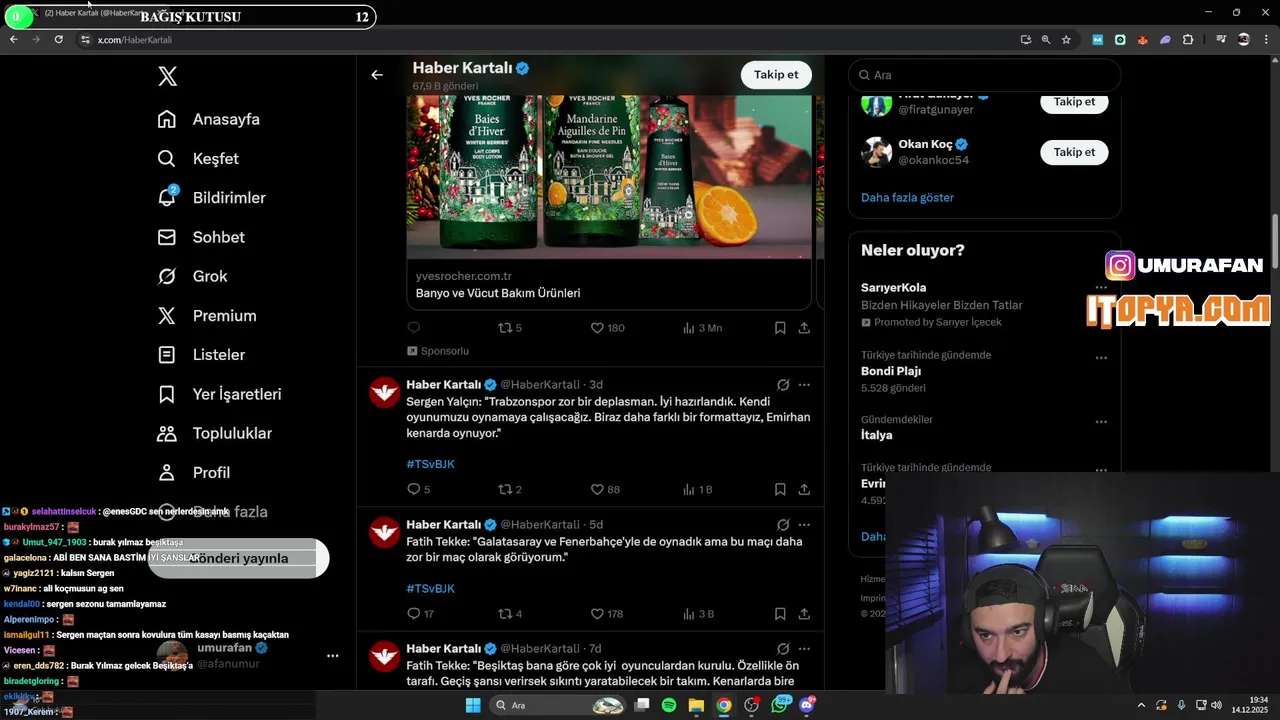
Task: Open more options for İtalya trend
Action: coord(1101,422)
